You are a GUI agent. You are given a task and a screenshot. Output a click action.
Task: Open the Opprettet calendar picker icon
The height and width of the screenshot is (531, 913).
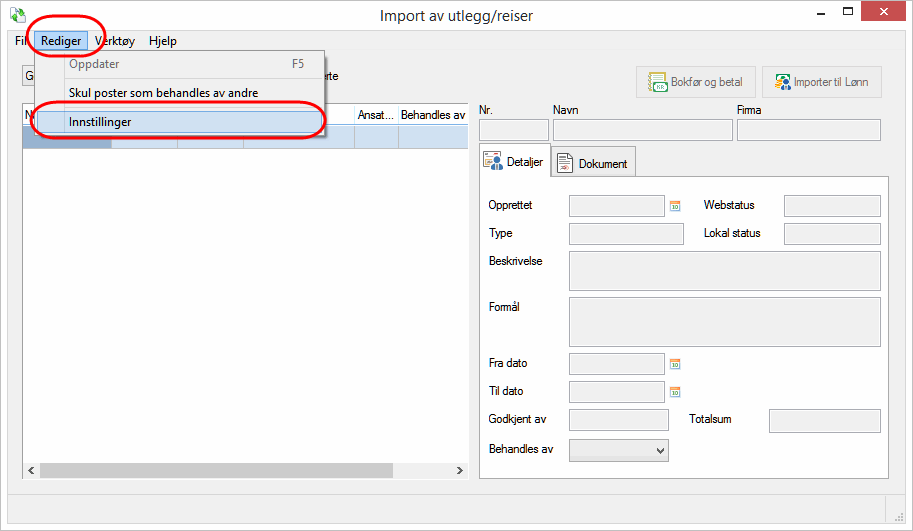[x=675, y=206]
